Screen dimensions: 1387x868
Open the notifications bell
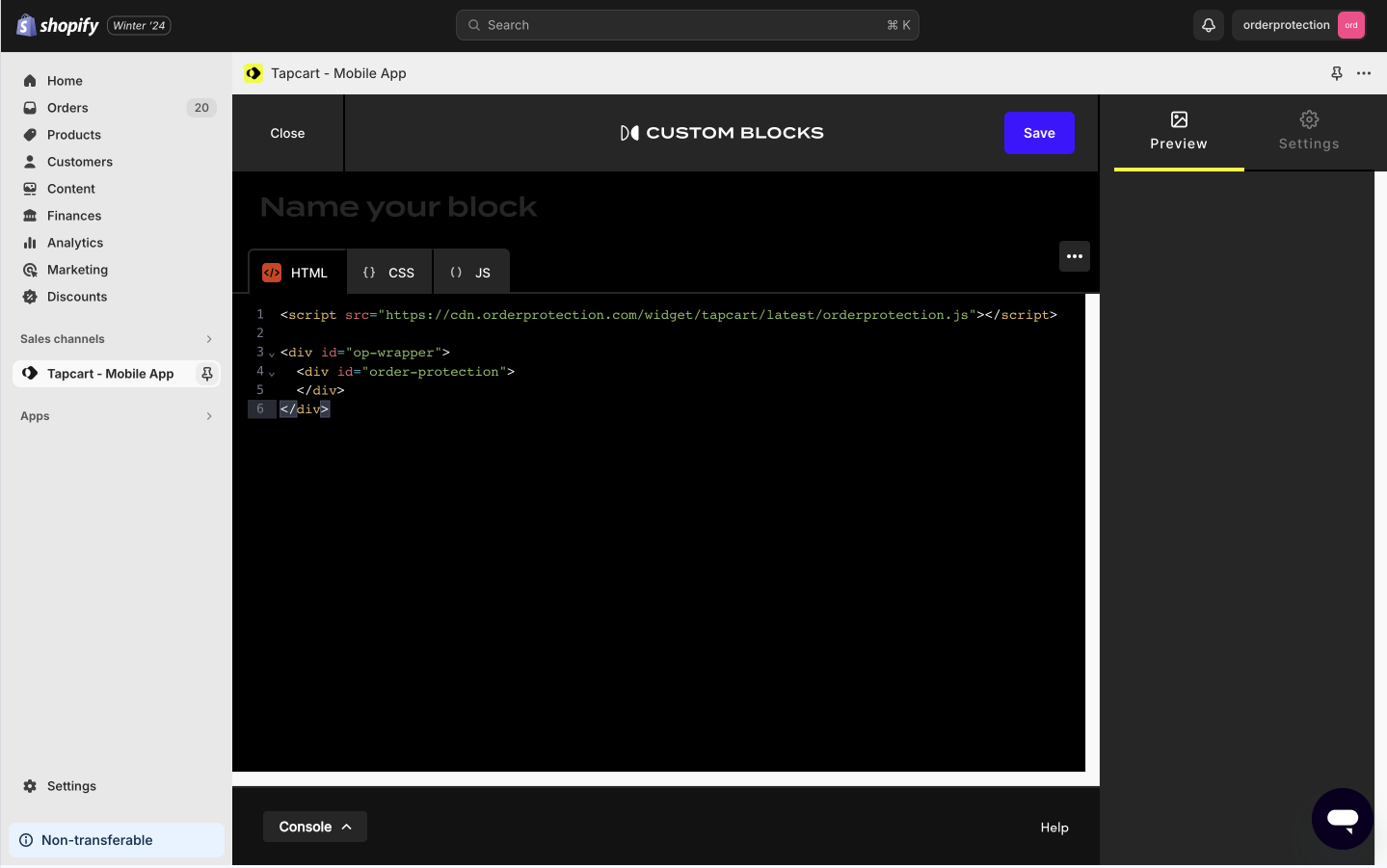pyautogui.click(x=1209, y=25)
